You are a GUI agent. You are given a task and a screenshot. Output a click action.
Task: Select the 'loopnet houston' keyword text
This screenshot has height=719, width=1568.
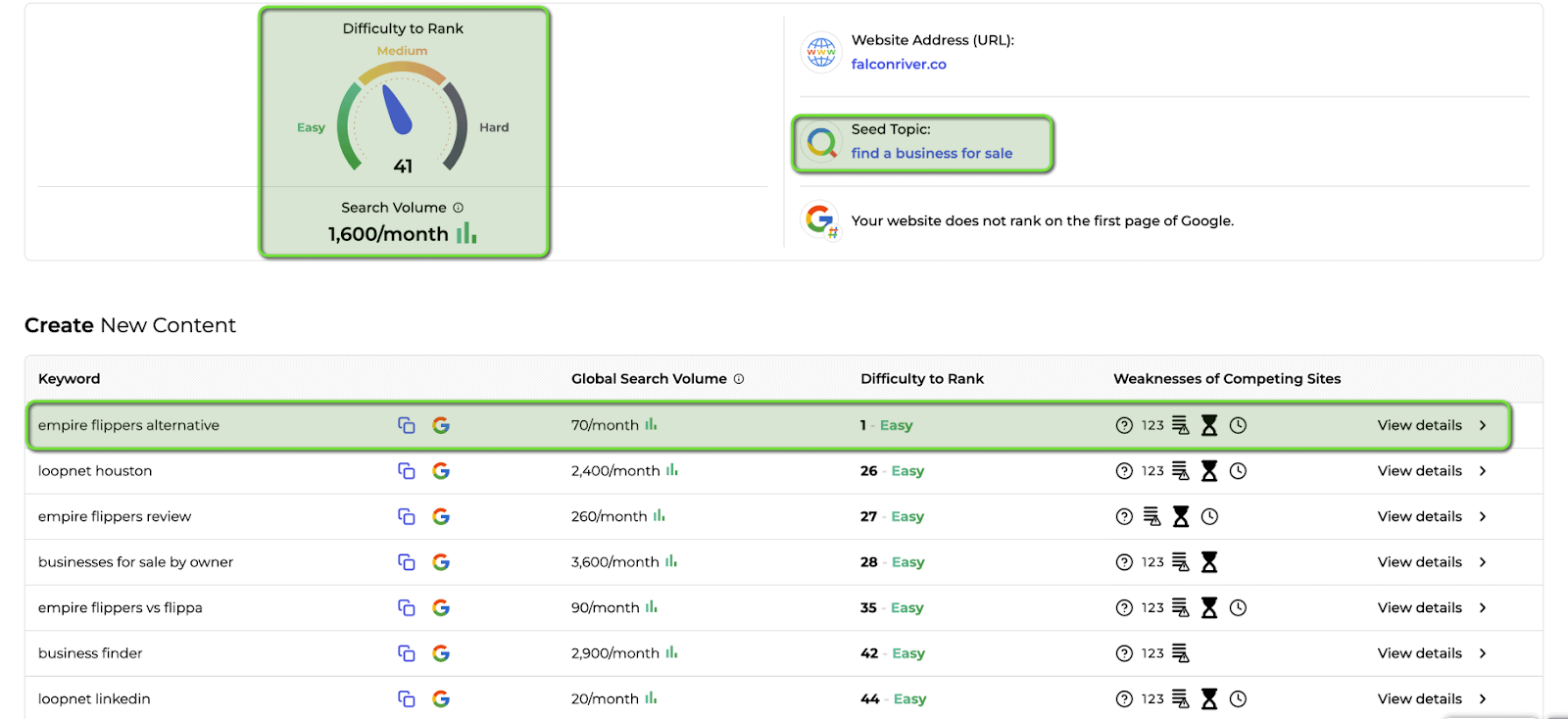(95, 471)
